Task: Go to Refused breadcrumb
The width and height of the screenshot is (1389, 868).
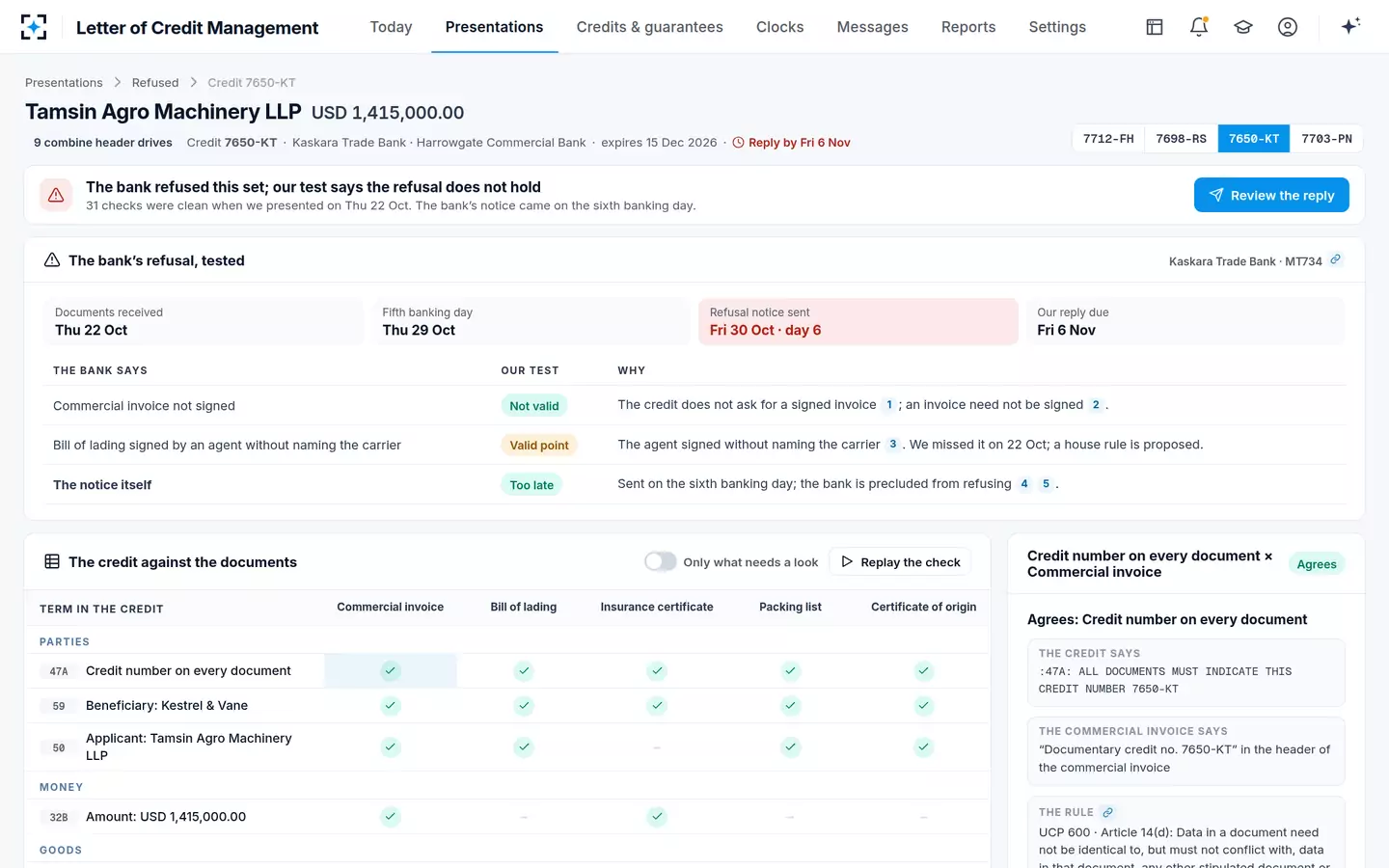Action: 155,83
